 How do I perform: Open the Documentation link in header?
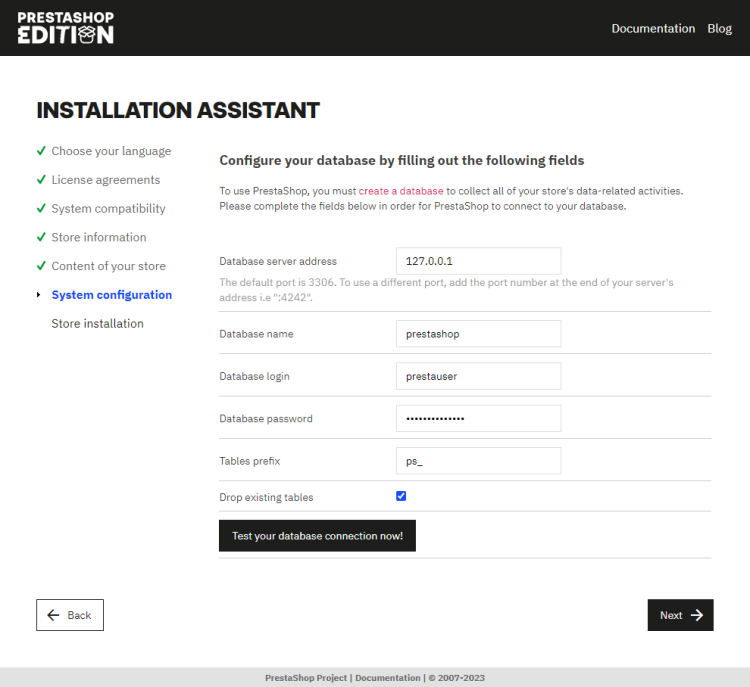[653, 29]
